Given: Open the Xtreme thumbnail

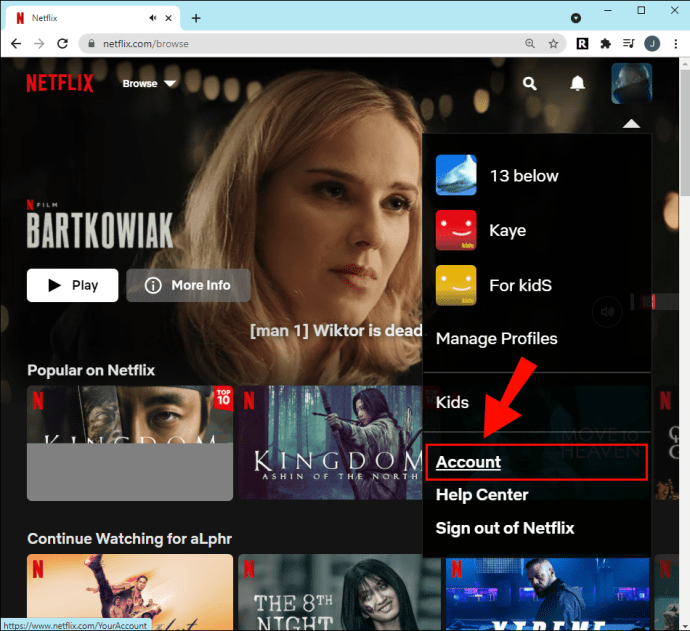Looking at the screenshot, I should 547,595.
